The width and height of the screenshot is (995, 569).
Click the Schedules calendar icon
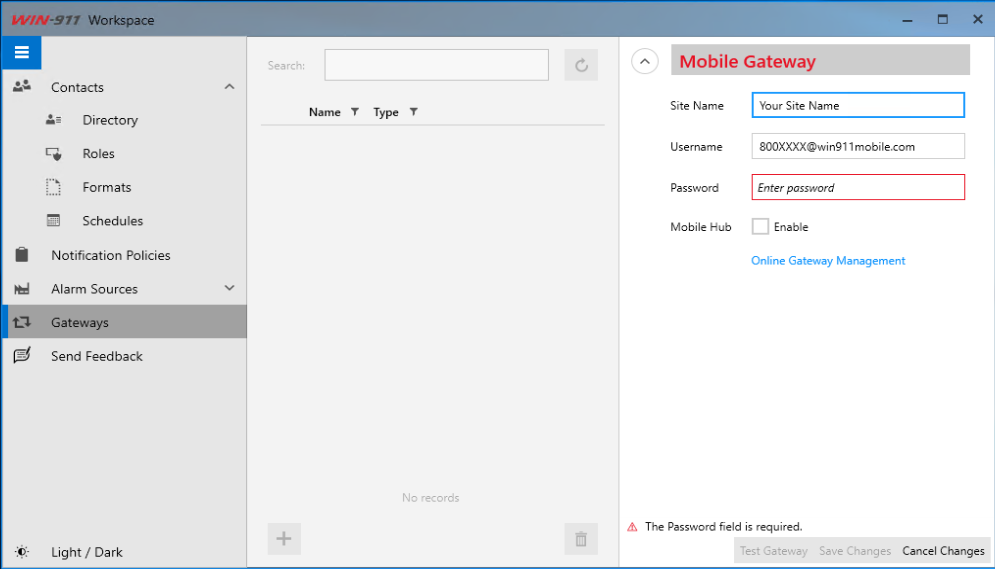pyautogui.click(x=53, y=221)
